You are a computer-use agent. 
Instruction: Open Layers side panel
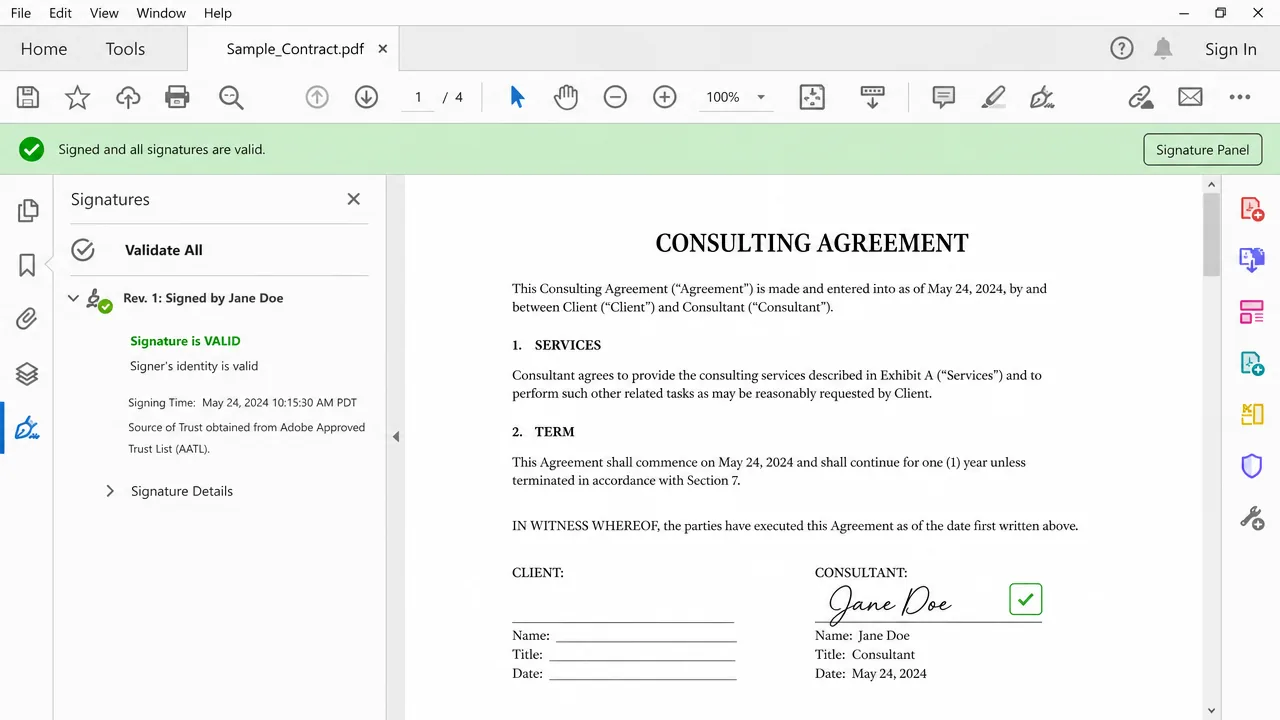tap(27, 374)
